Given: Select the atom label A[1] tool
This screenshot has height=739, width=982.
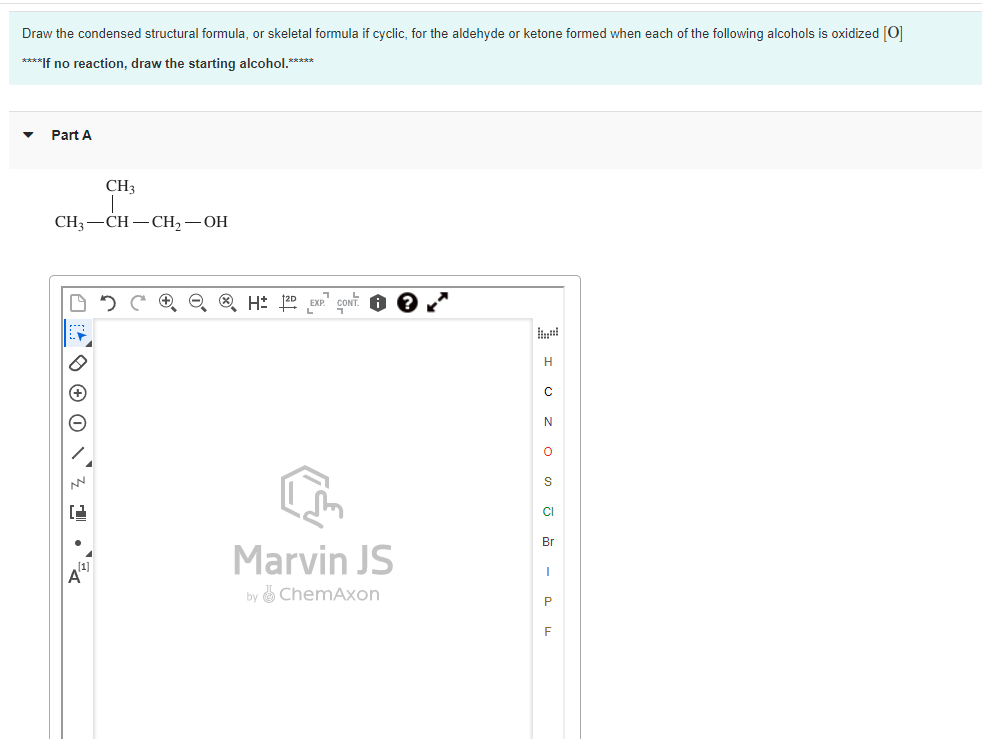Looking at the screenshot, I should [x=78, y=573].
